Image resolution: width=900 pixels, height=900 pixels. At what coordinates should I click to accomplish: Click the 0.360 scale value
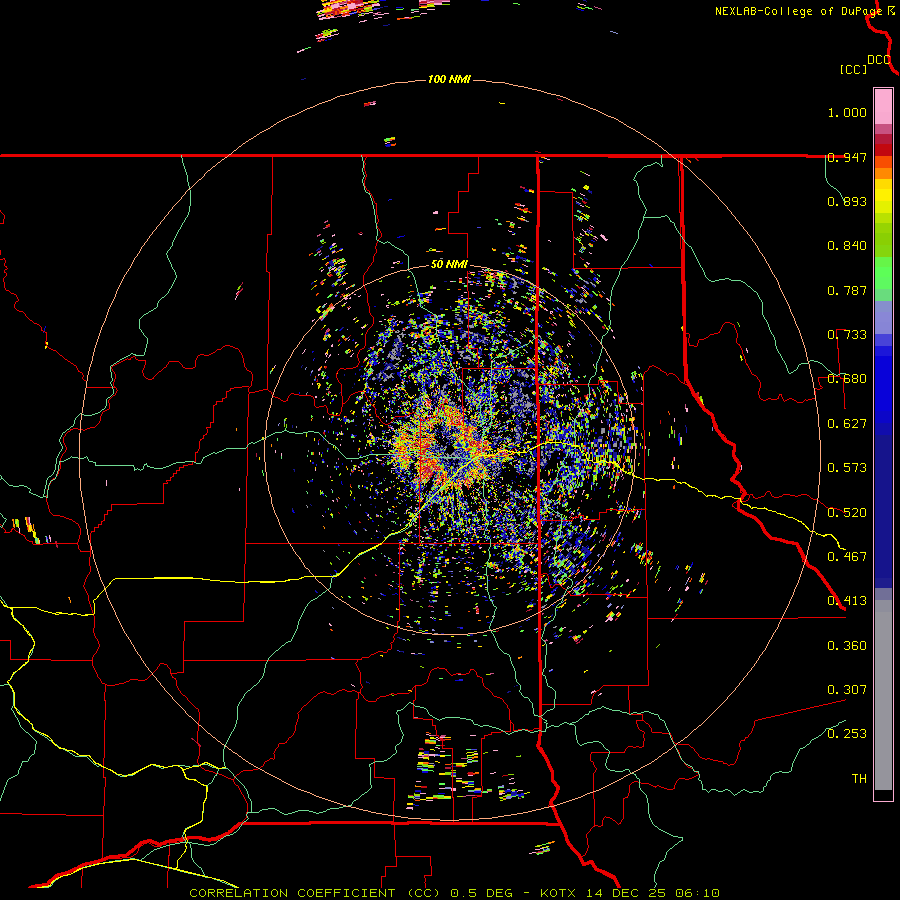847,646
